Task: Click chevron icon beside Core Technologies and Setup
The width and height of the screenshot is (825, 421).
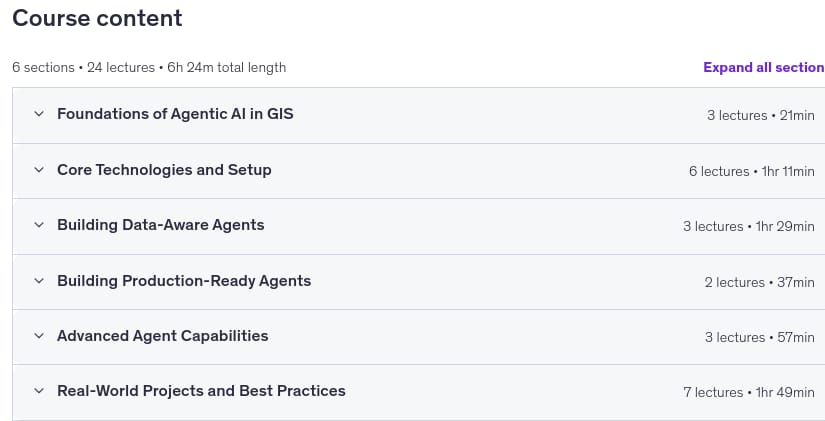Action: pos(39,169)
